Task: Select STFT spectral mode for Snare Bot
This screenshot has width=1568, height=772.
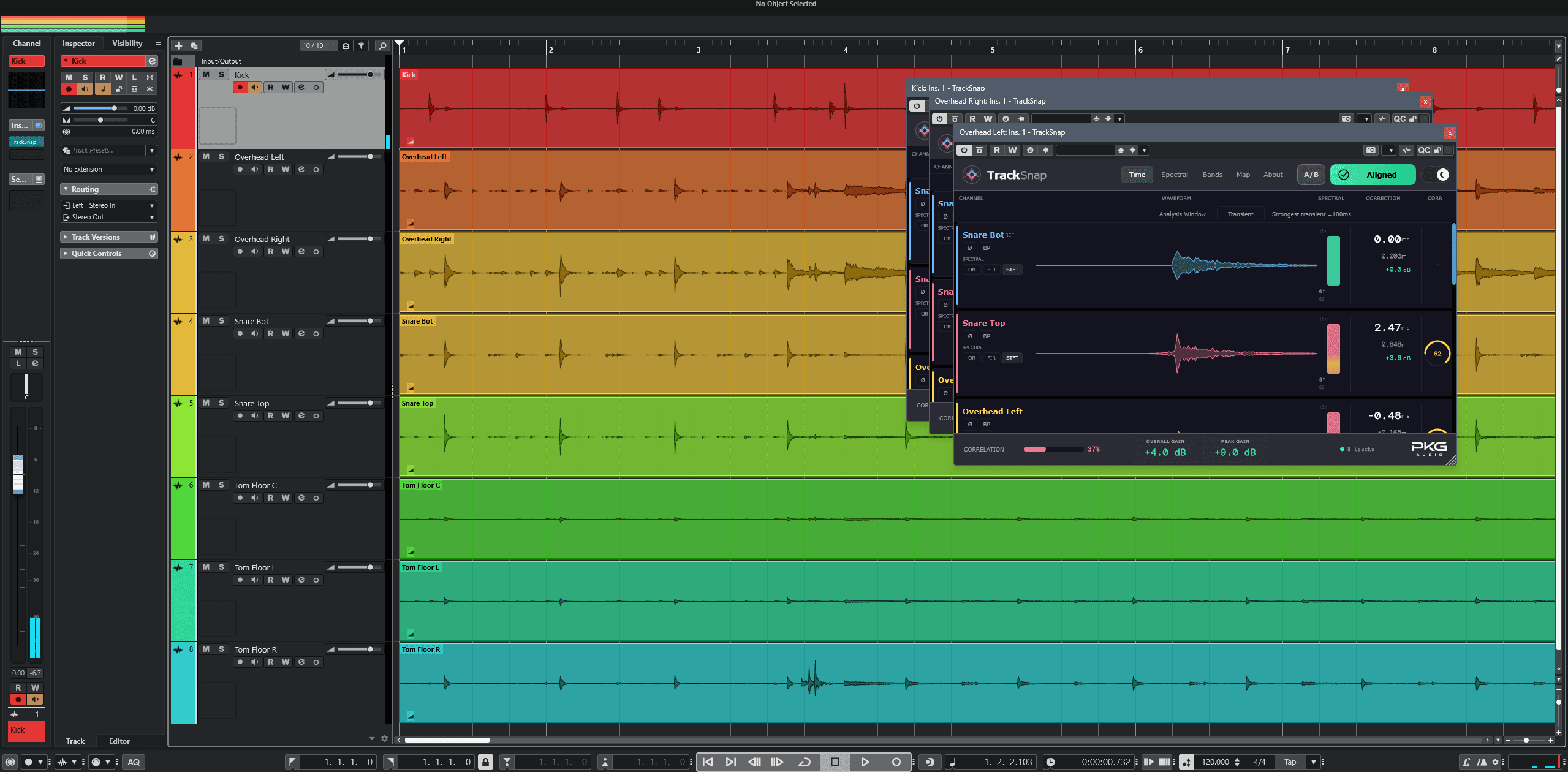Action: click(1012, 270)
